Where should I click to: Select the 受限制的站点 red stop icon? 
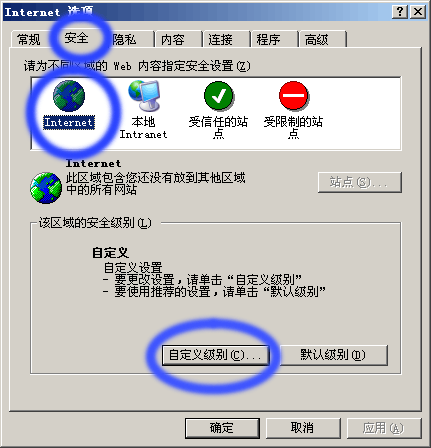[294, 96]
